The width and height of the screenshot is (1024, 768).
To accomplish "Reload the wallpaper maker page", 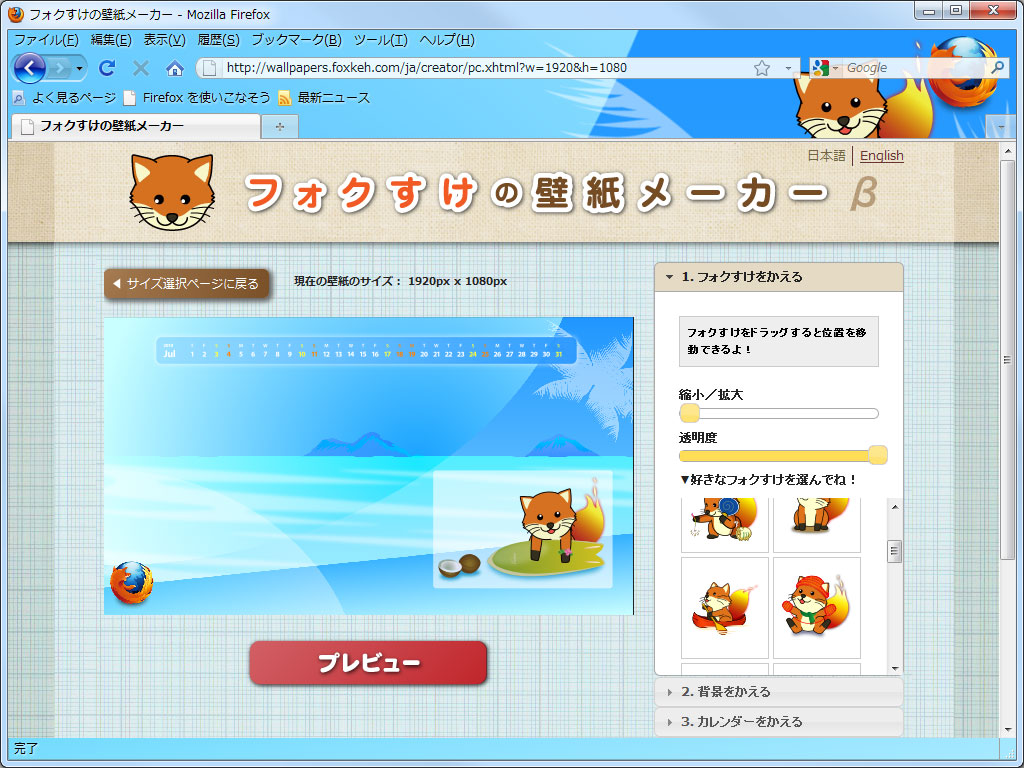I will (x=106, y=68).
